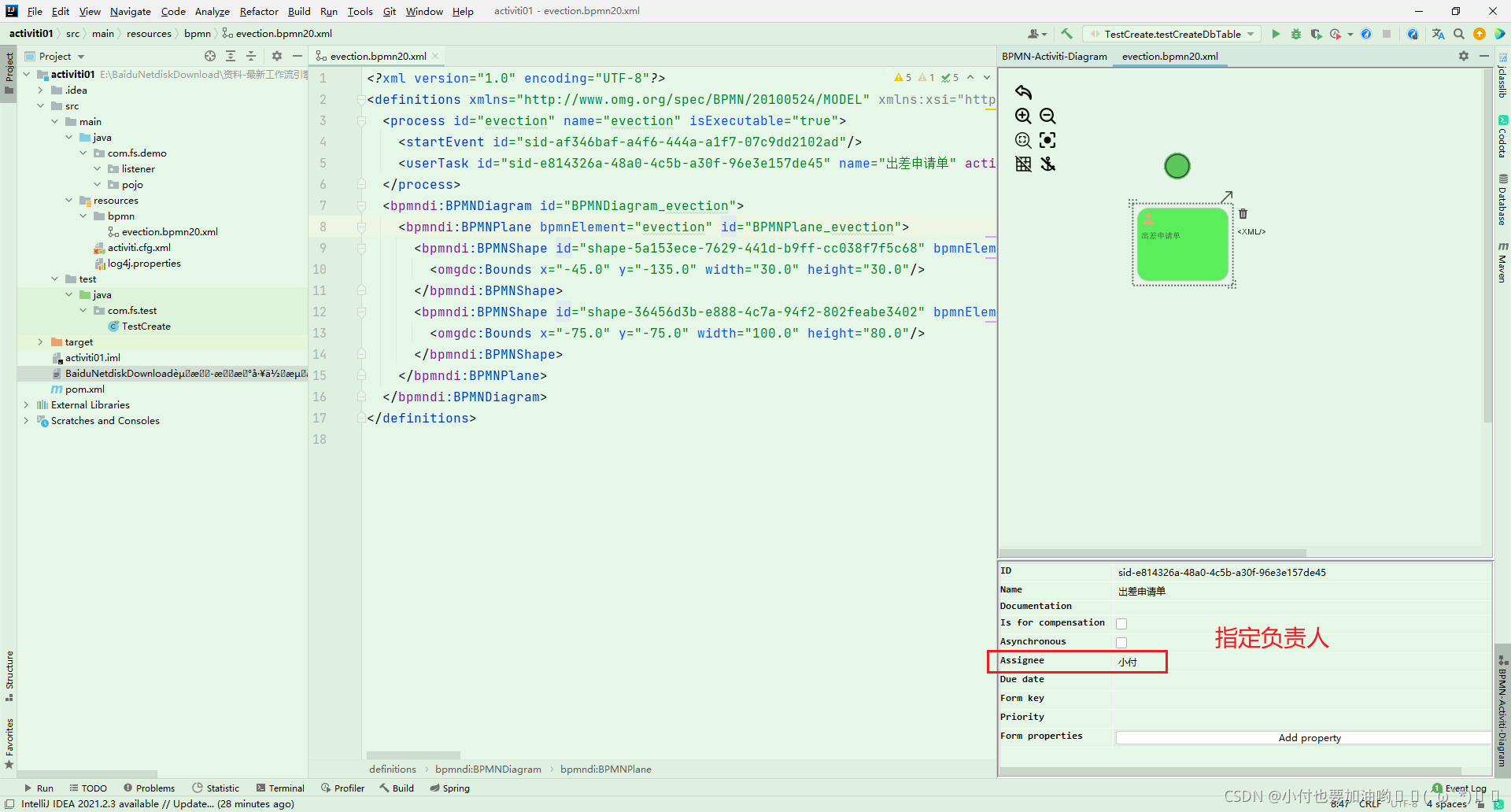
Task: Expand External Libraries node
Action: (x=26, y=405)
